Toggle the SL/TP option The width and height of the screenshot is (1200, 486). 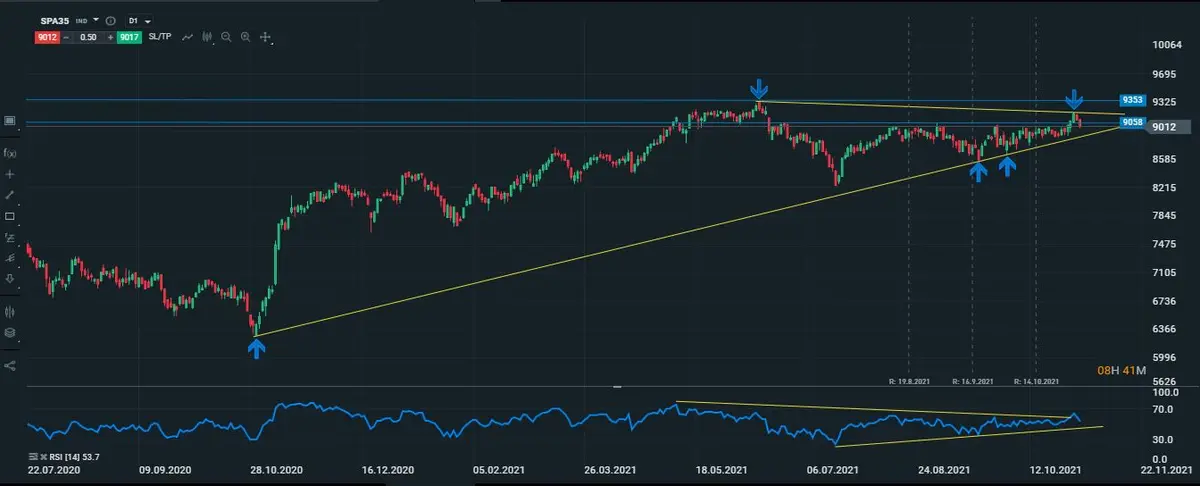(160, 37)
